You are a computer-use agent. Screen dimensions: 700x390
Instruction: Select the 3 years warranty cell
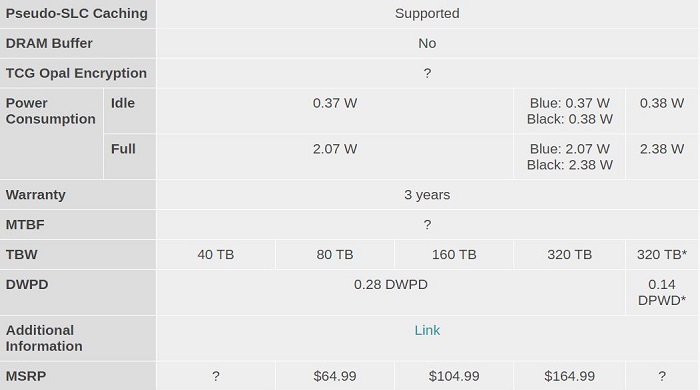(x=427, y=195)
